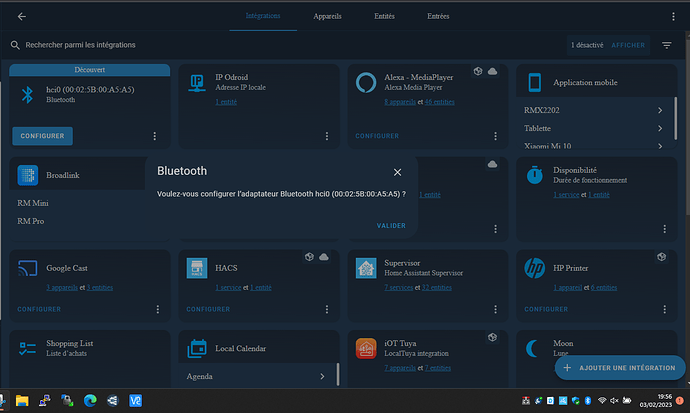Click the IP Odroid integration icon
690x413 pixels.
(197, 83)
